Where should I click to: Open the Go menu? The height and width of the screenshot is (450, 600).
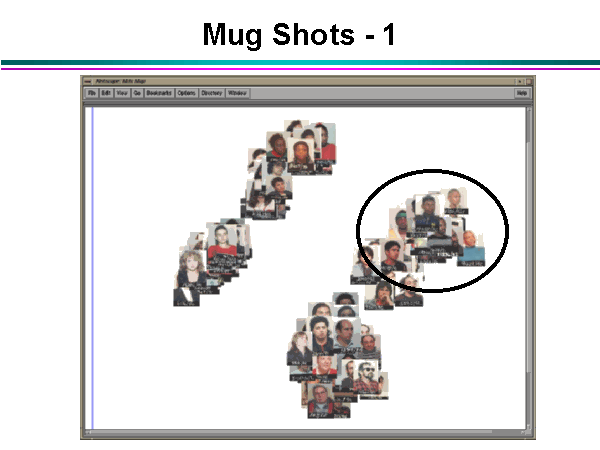[x=136, y=93]
